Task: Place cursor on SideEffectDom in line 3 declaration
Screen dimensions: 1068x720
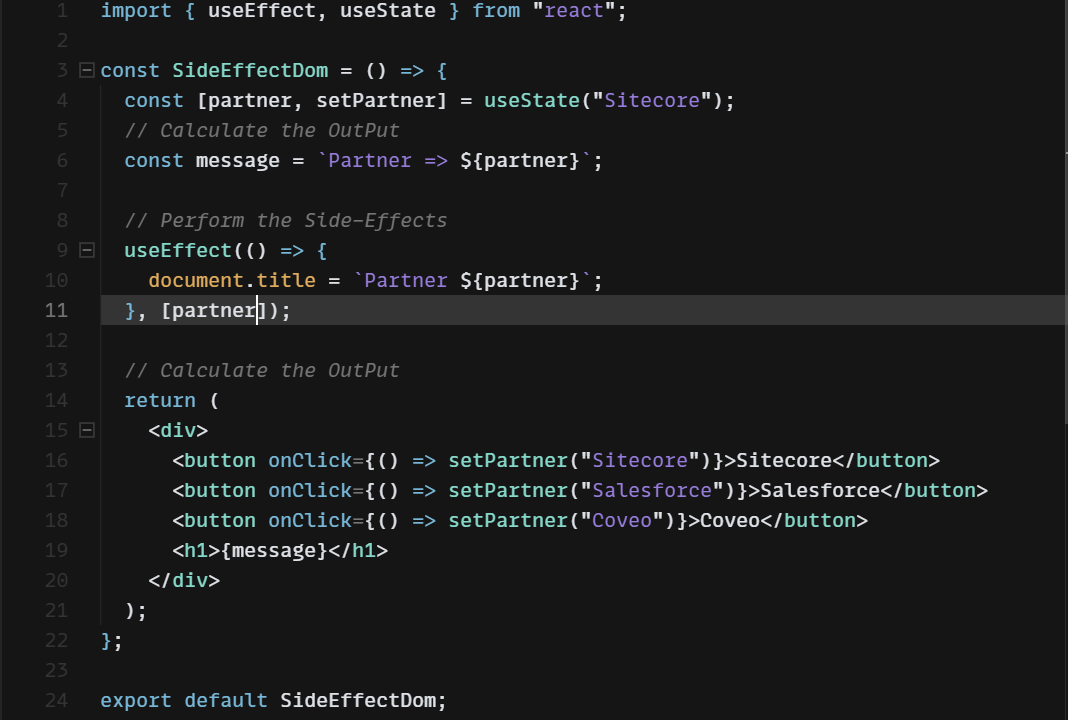Action: (x=250, y=70)
